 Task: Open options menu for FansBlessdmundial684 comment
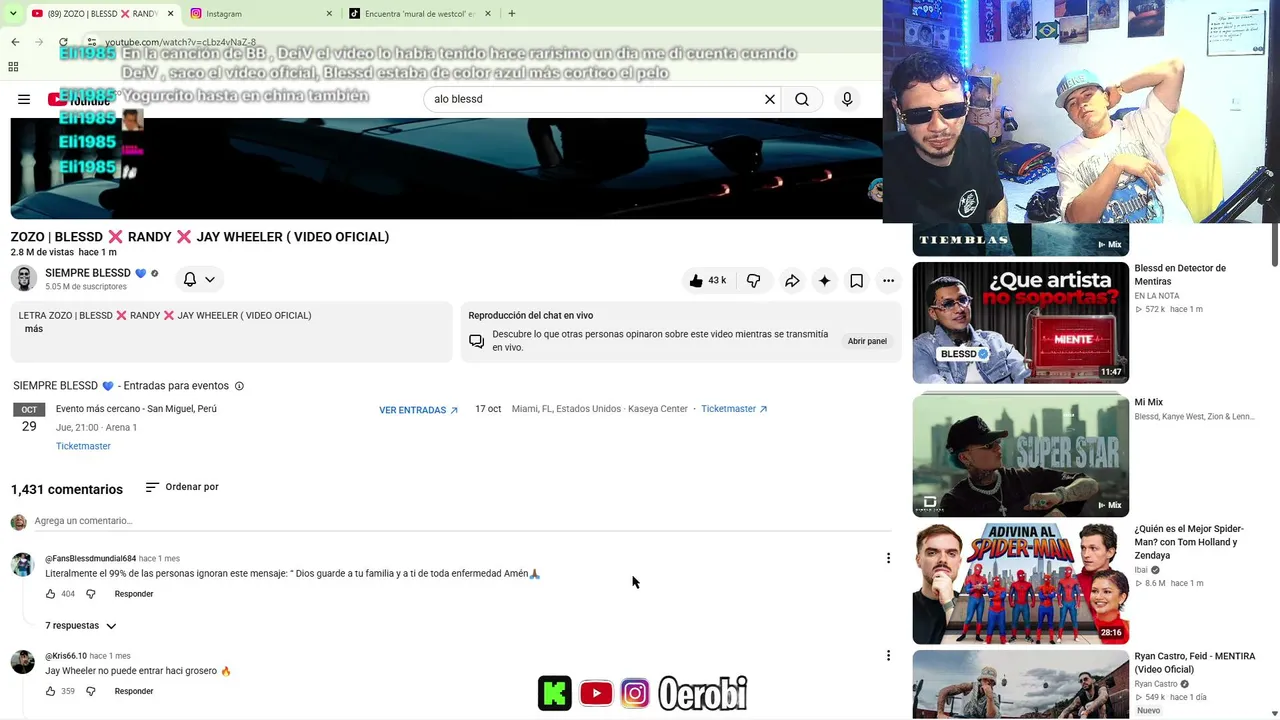click(888, 558)
